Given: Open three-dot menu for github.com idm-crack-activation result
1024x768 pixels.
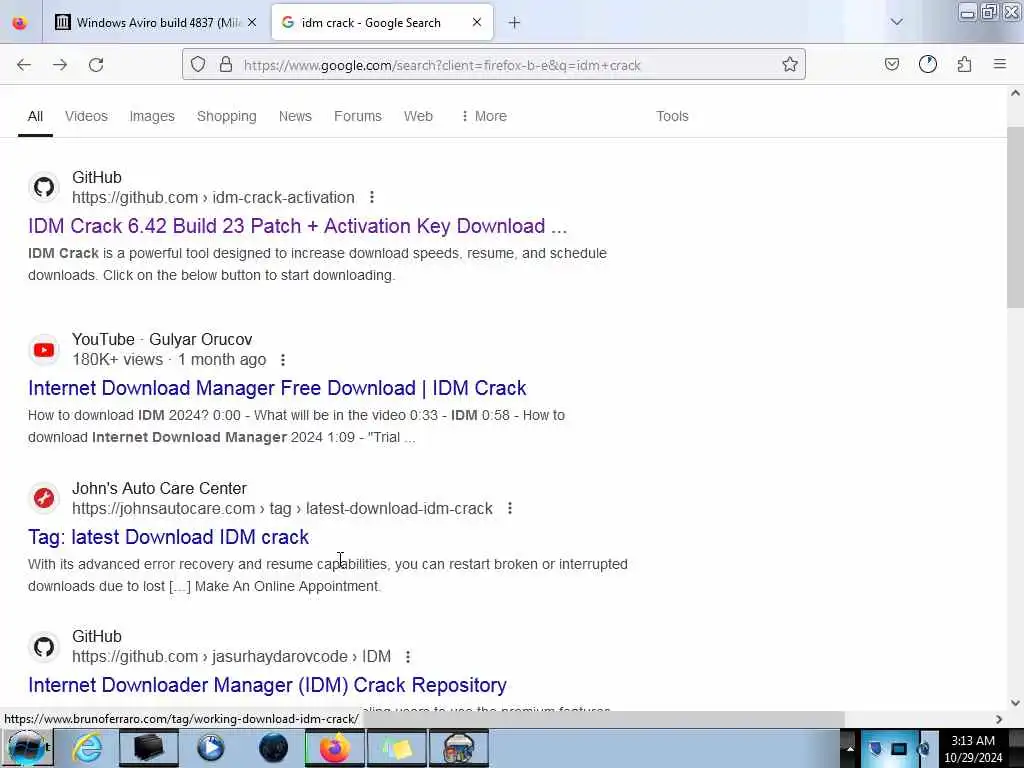Looking at the screenshot, I should (x=372, y=197).
